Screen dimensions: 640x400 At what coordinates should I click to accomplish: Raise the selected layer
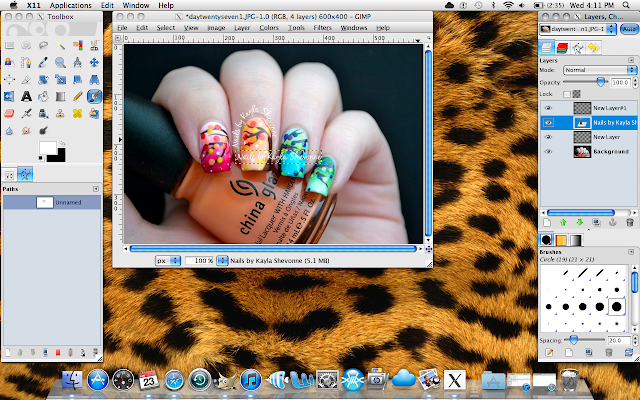click(563, 222)
